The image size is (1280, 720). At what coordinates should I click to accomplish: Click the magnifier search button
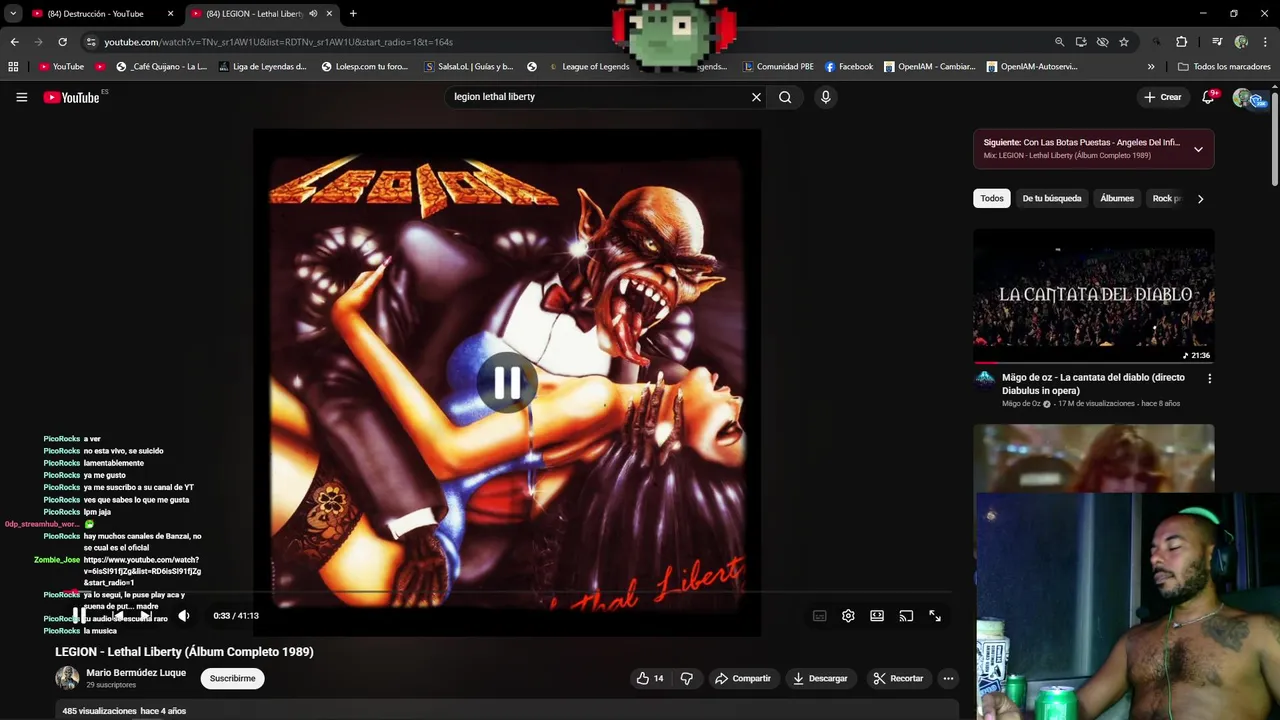[x=785, y=97]
